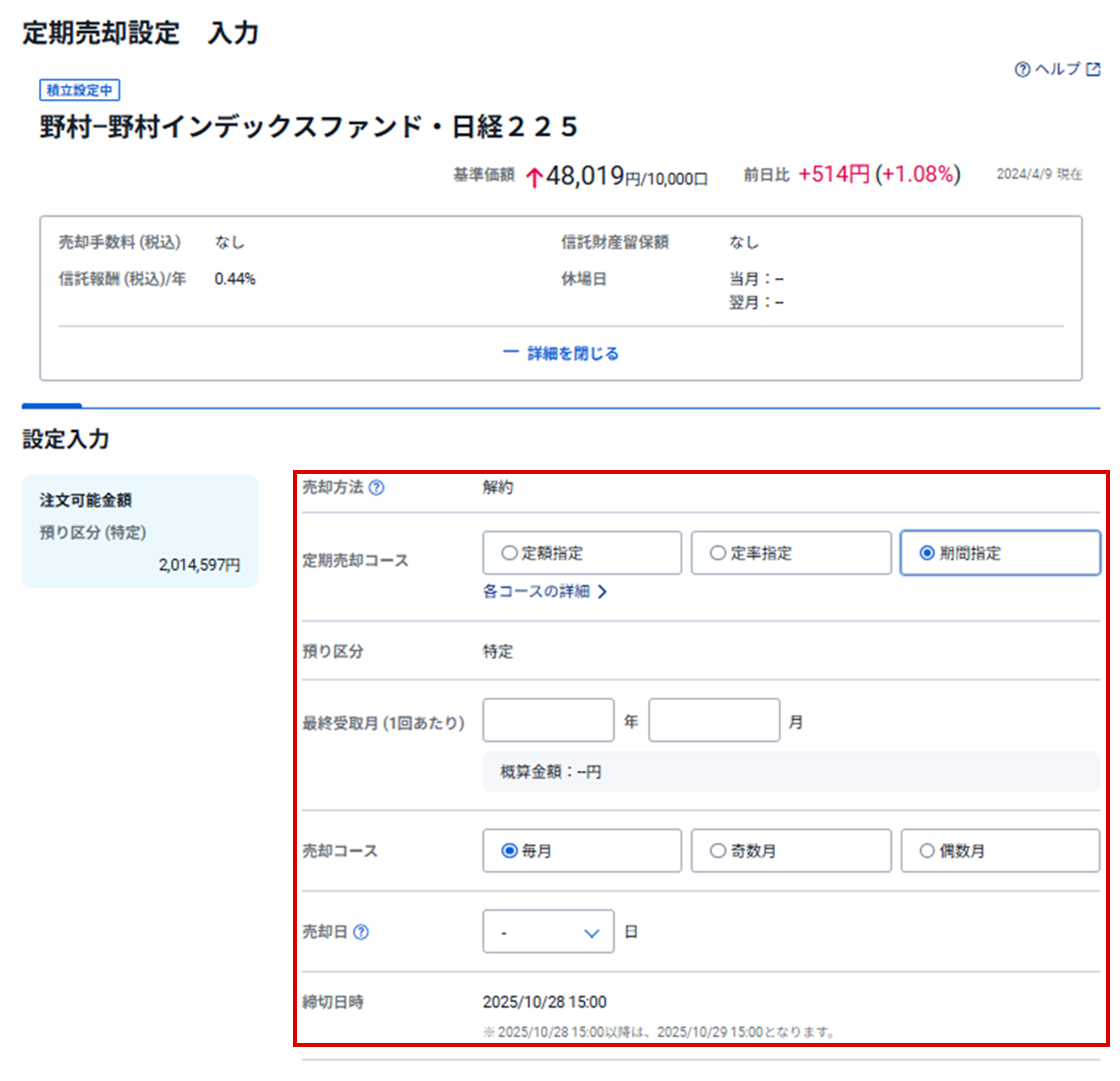Open the 売却日 help tooltip icon

click(x=362, y=932)
